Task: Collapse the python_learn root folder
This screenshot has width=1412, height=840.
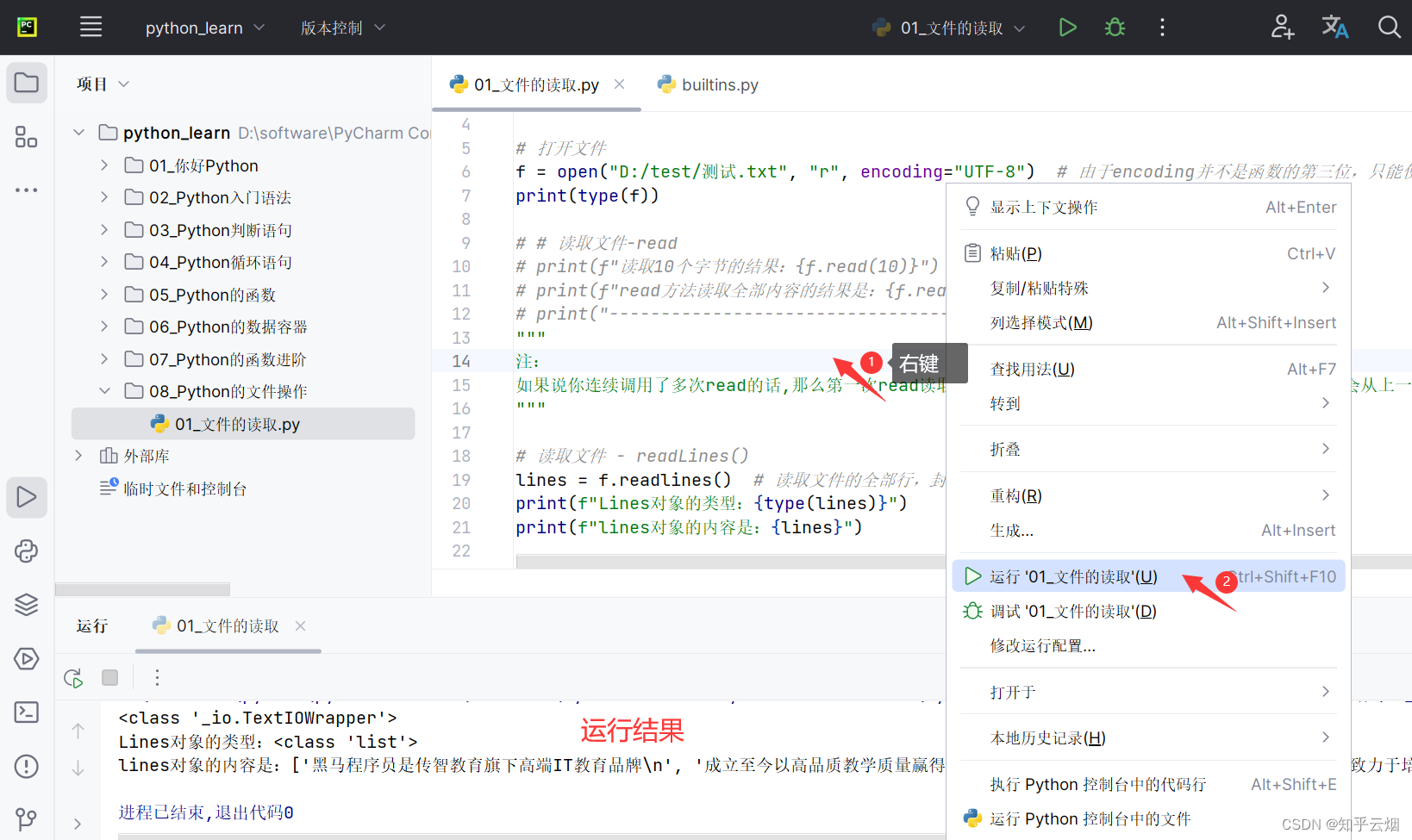Action: point(79,133)
